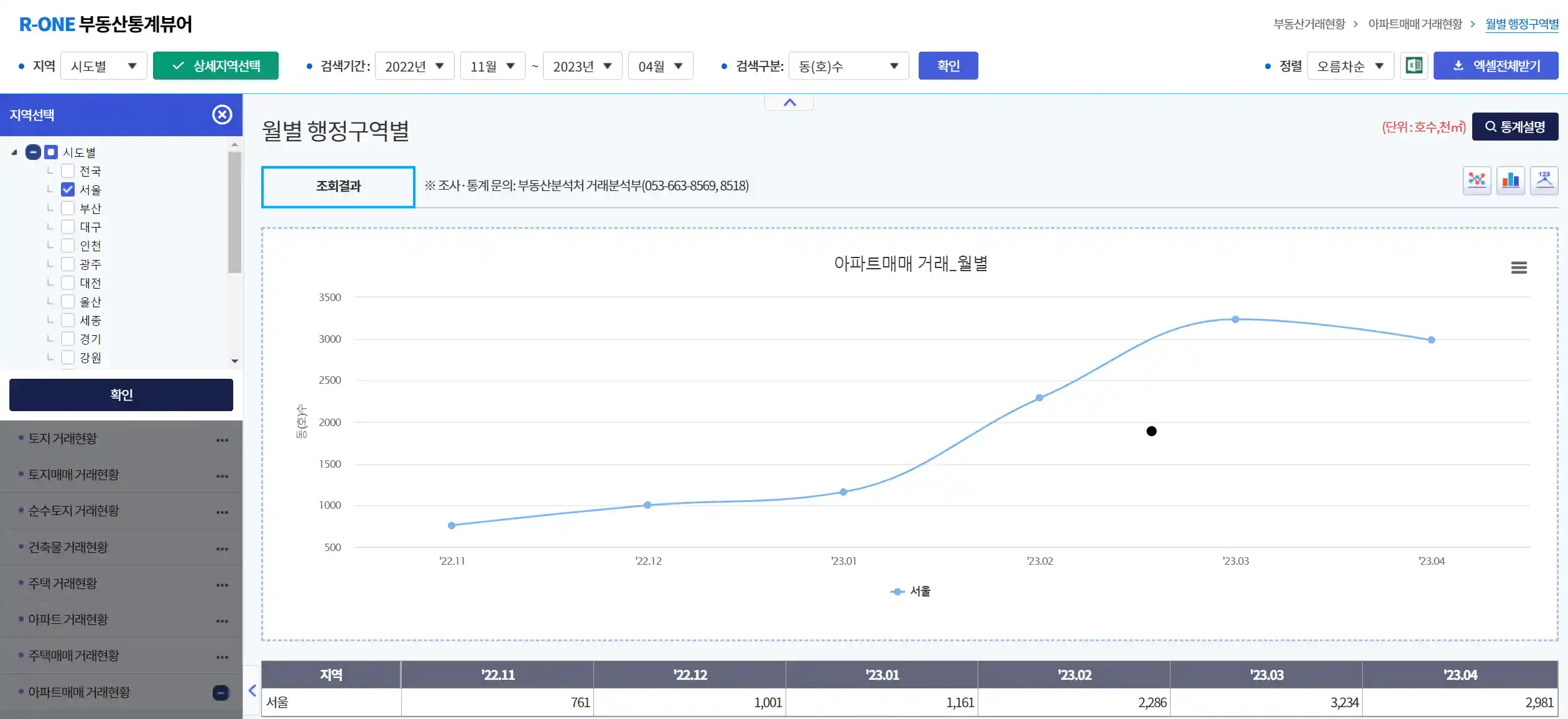The height and width of the screenshot is (719, 1568).
Task: Close the 지역선택 panel with X icon
Action: 222,115
